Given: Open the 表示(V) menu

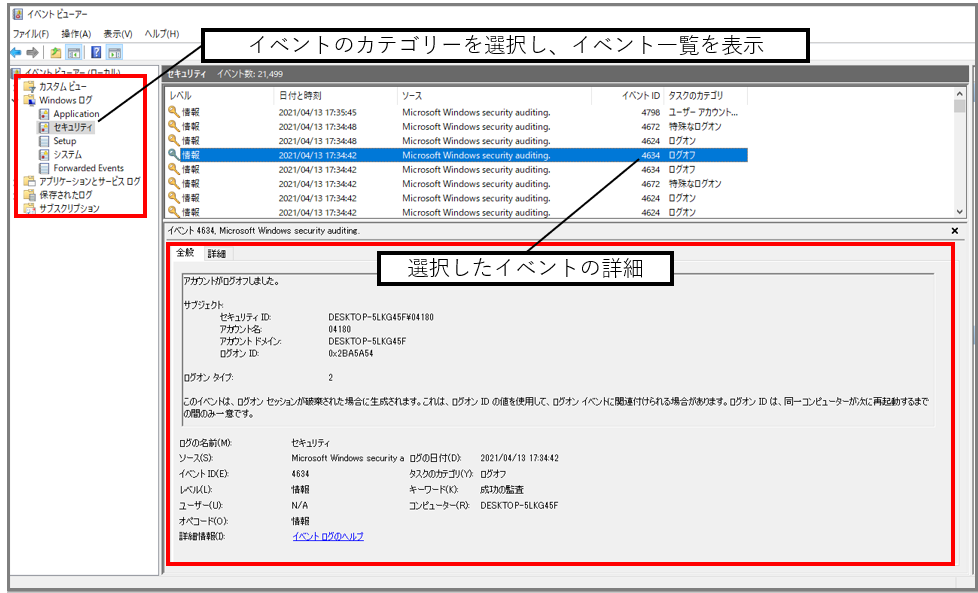Looking at the screenshot, I should tap(118, 34).
